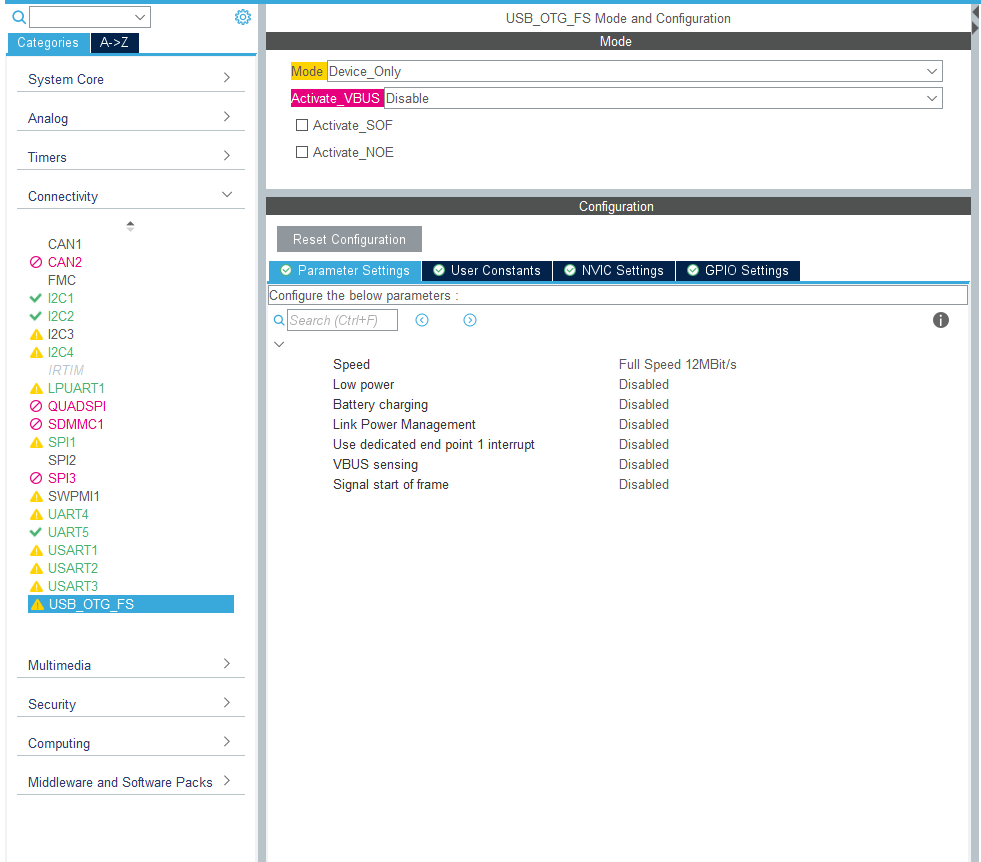Image resolution: width=981 pixels, height=862 pixels.
Task: Go to next search result arrow
Action: point(470,320)
